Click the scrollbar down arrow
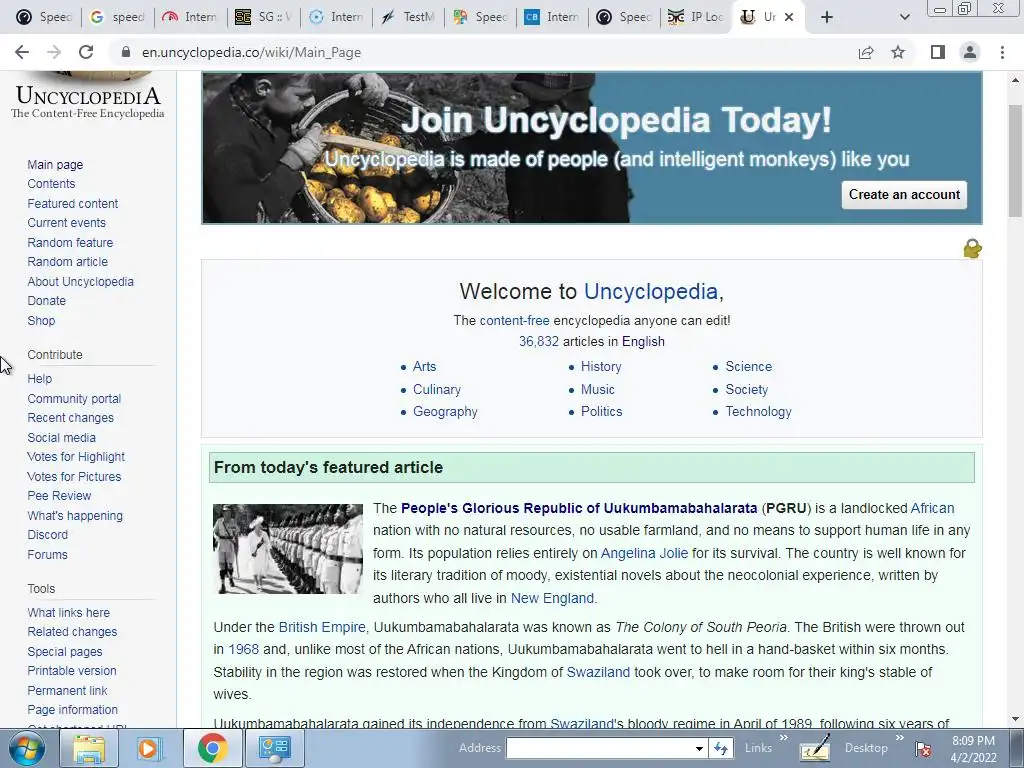Viewport: 1024px width, 768px height. tap(1015, 720)
